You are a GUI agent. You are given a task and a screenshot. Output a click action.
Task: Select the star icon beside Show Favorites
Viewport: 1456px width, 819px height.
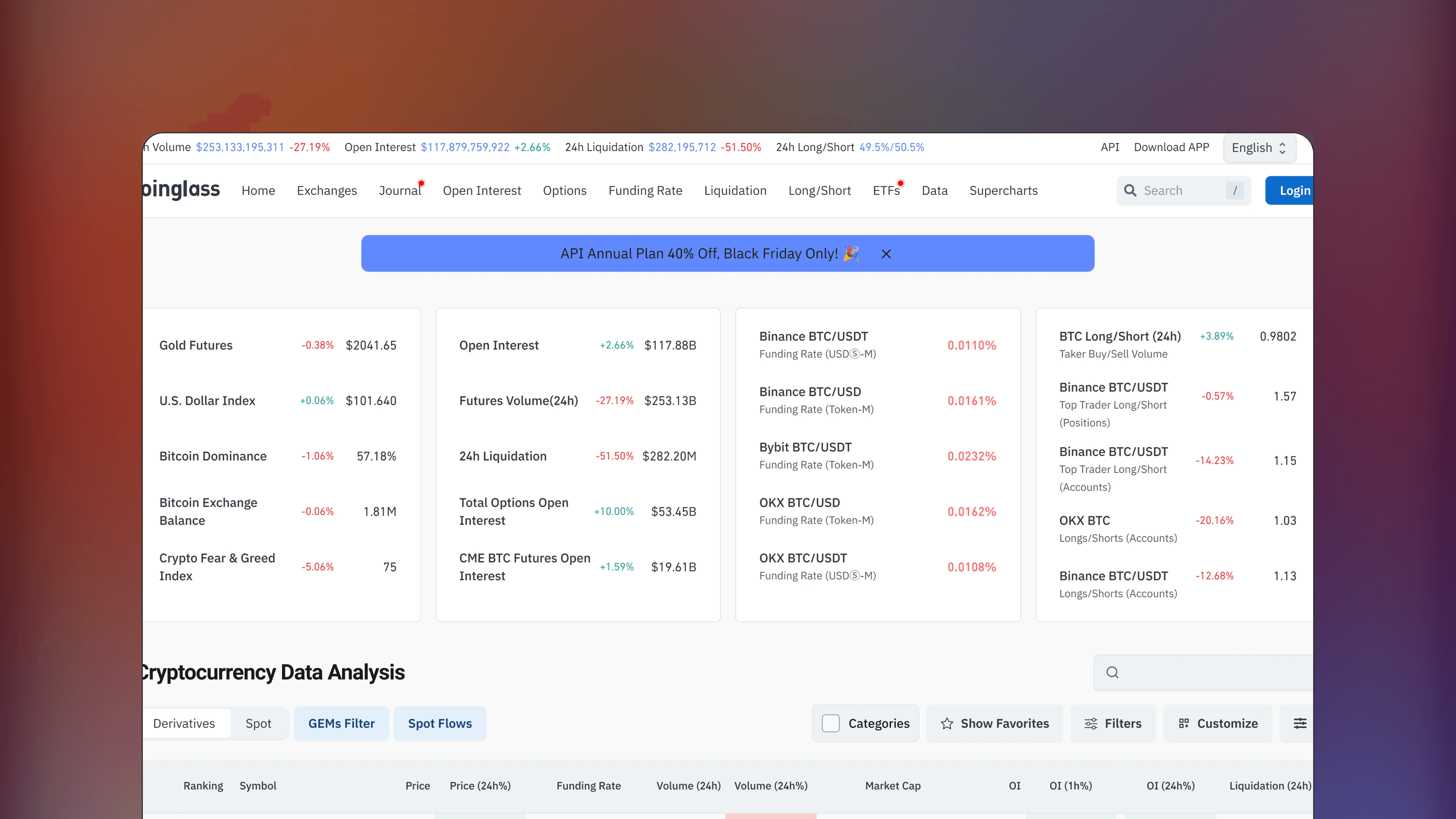click(x=947, y=723)
